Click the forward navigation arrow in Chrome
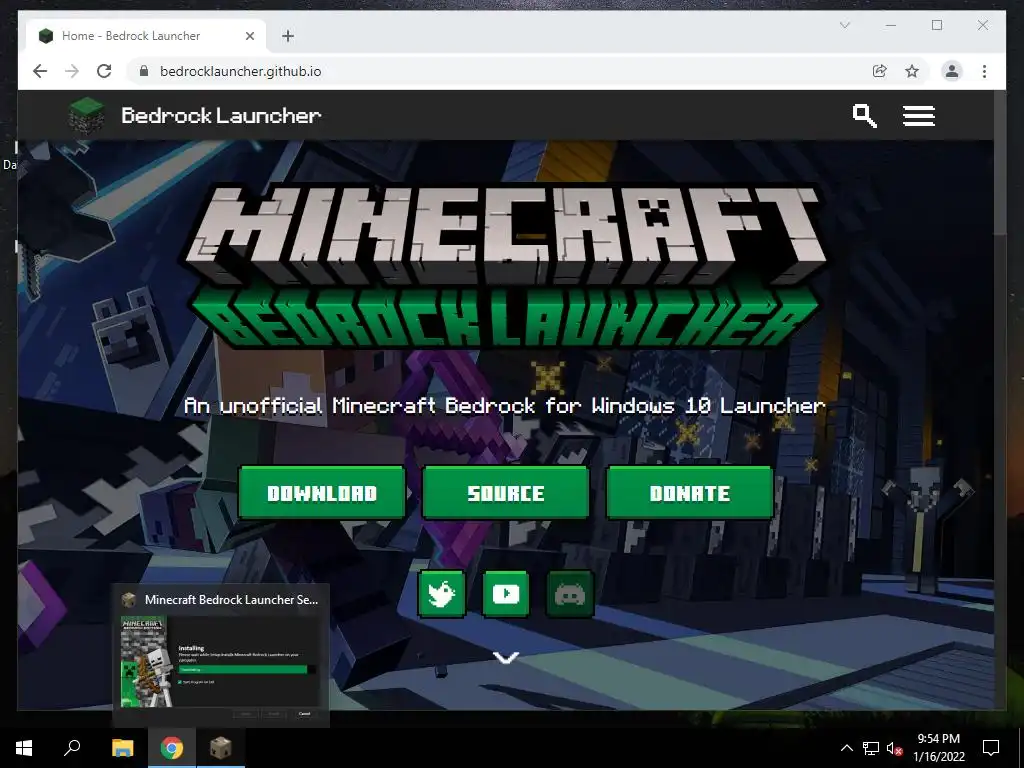Viewport: 1024px width, 768px height. coord(72,71)
